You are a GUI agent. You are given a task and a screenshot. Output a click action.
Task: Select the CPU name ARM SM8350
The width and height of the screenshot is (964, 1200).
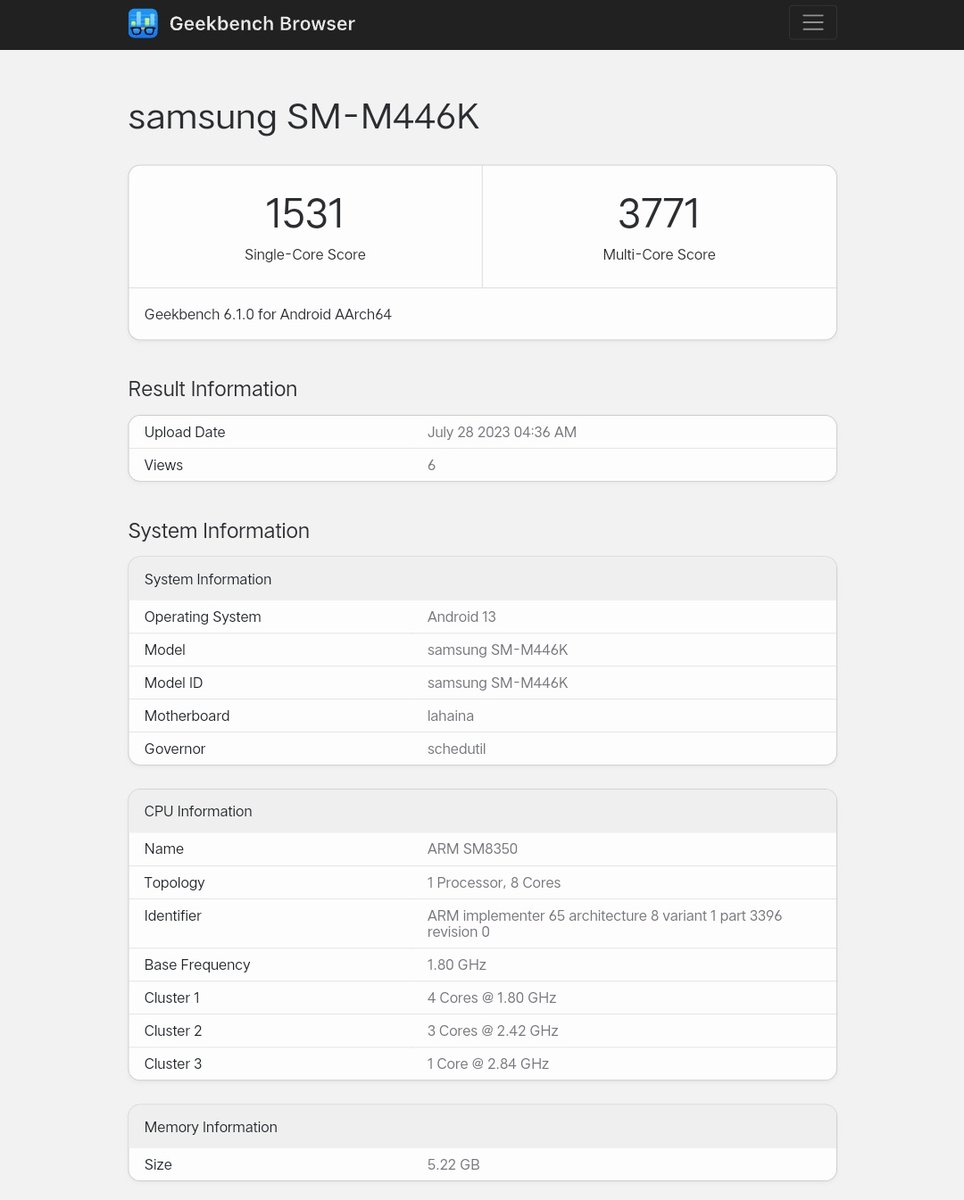coord(472,849)
